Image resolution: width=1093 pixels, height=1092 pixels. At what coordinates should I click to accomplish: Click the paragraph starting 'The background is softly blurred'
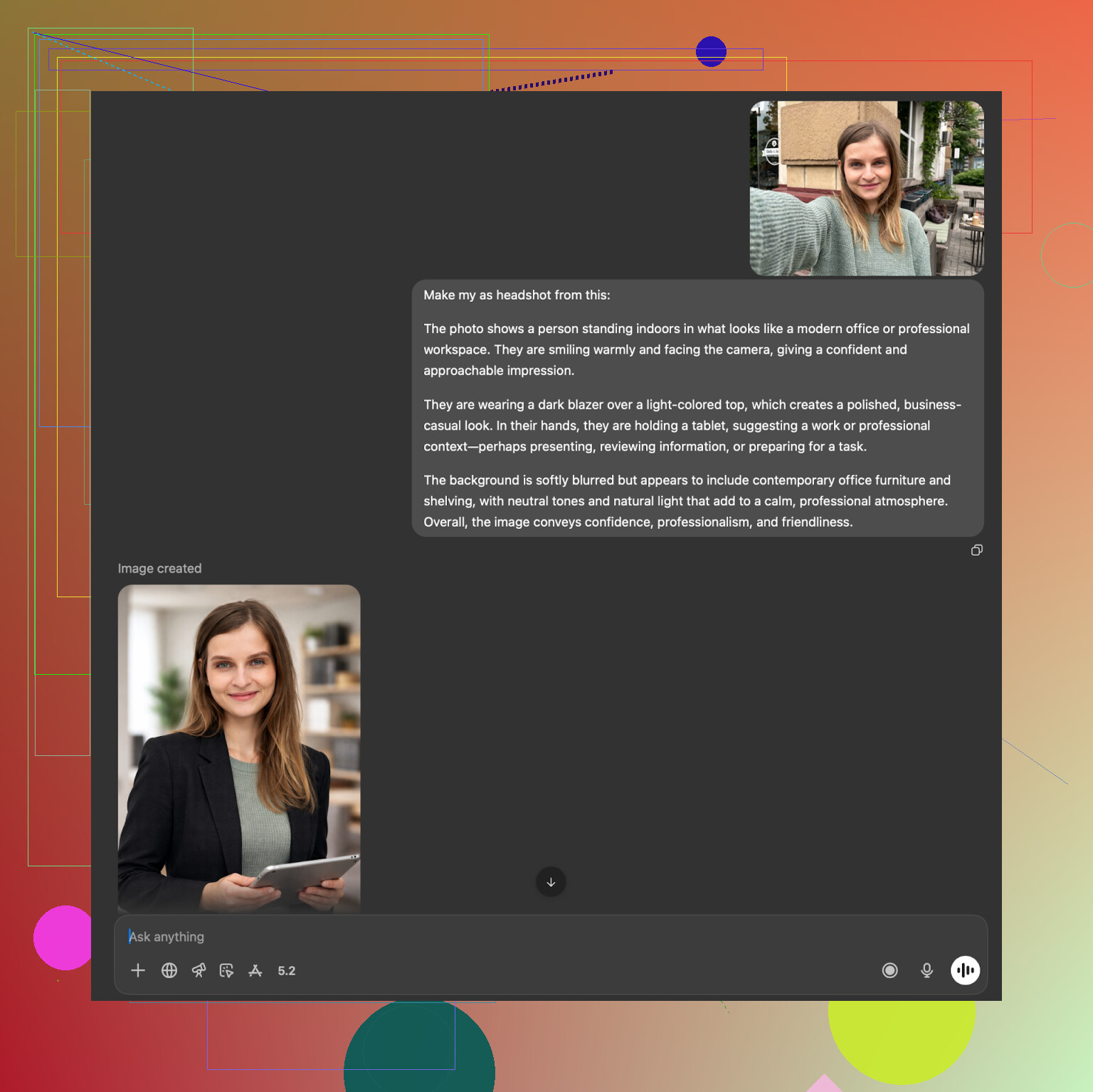pyautogui.click(x=687, y=501)
